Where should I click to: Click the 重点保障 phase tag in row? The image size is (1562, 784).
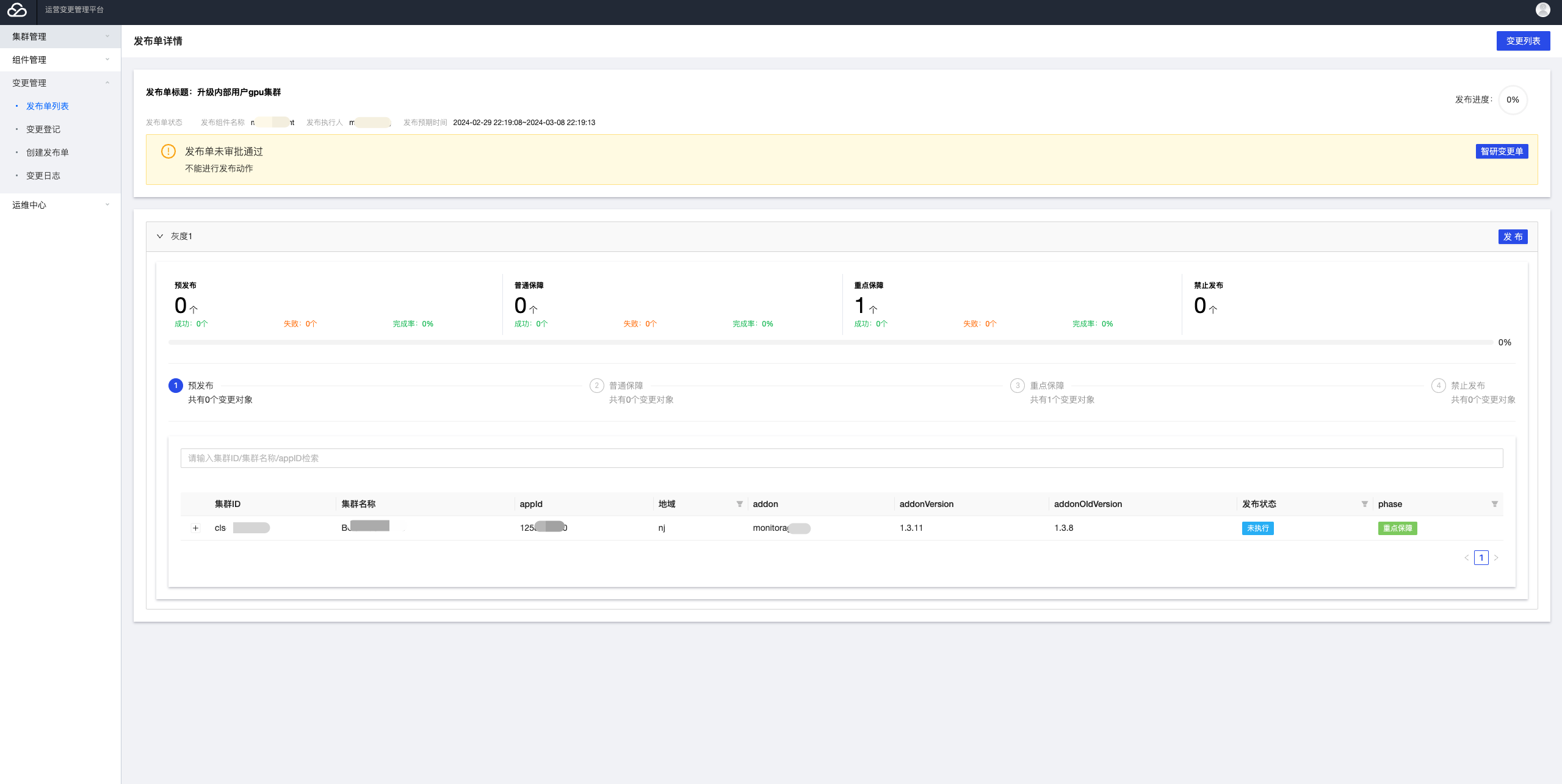tap(1397, 528)
